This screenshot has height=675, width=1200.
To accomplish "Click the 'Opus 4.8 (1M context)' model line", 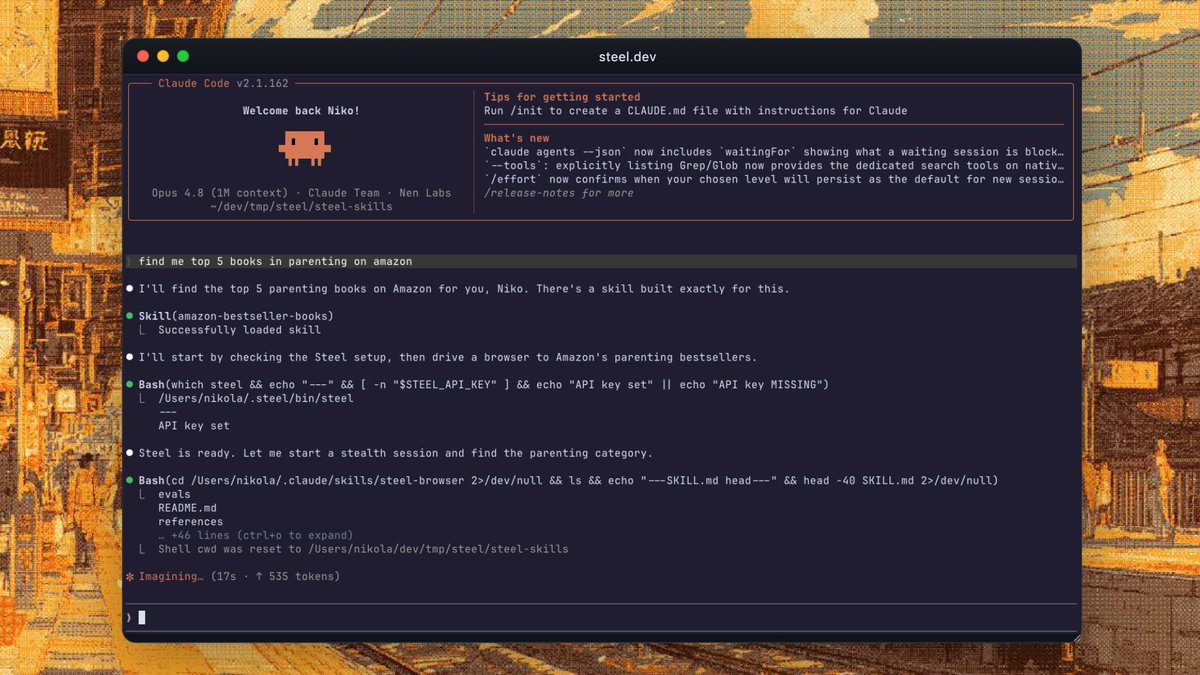I will (301, 193).
